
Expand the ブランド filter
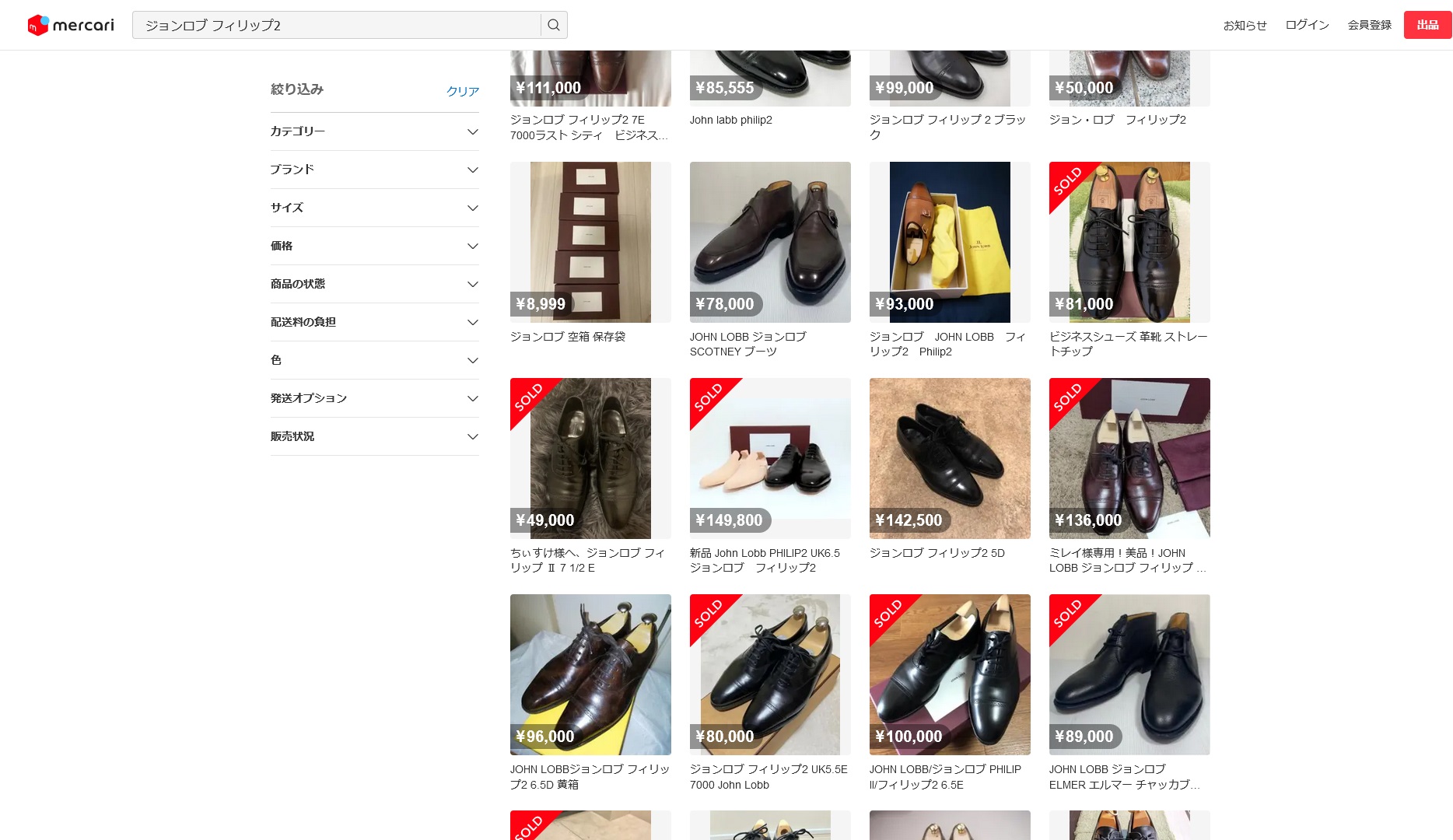click(374, 170)
